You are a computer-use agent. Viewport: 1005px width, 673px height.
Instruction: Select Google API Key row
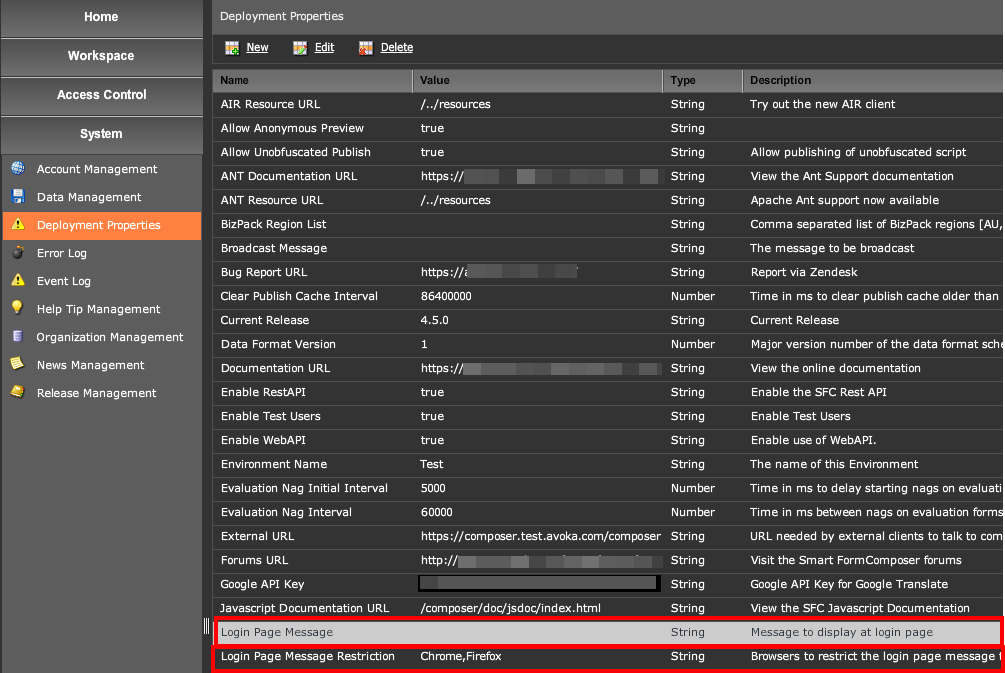point(608,585)
